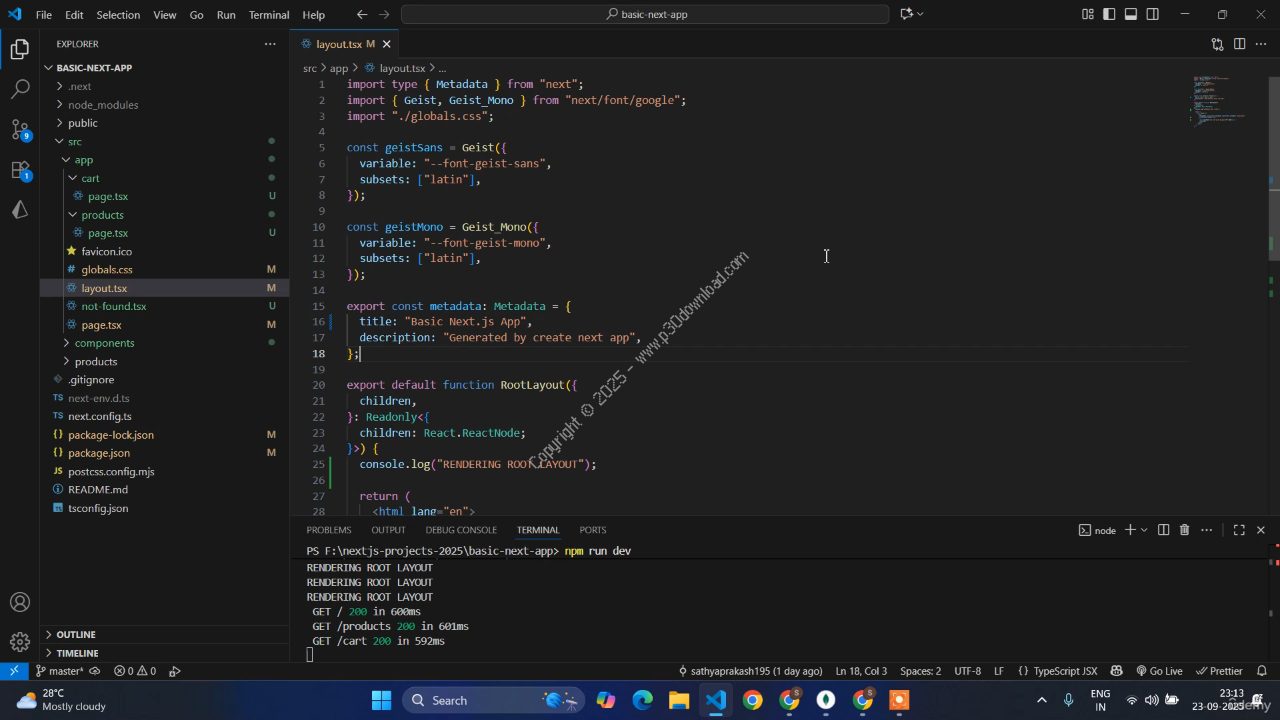Collapse the cart folder

tap(90, 178)
